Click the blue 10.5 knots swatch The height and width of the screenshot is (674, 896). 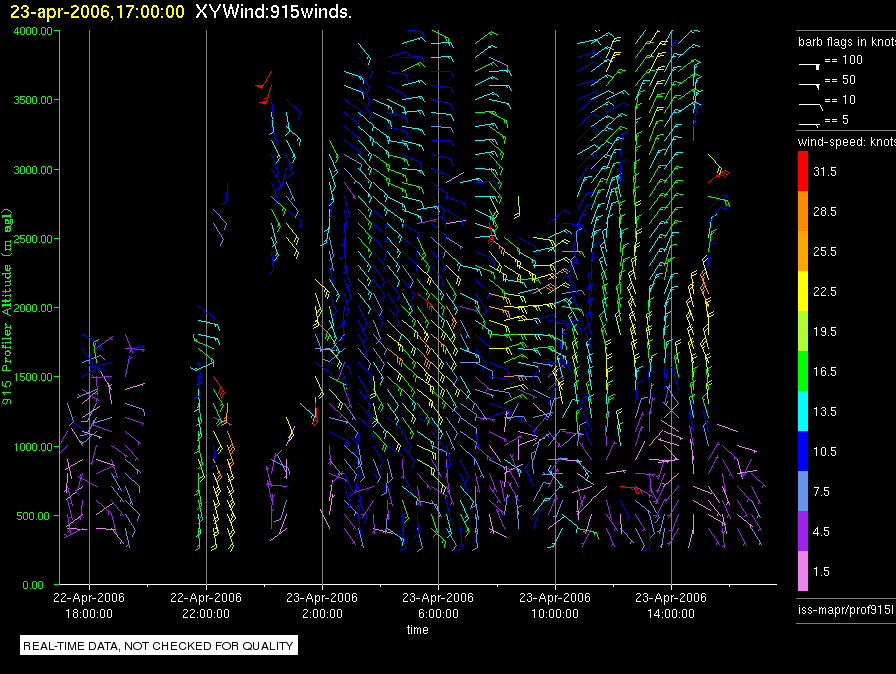[803, 451]
